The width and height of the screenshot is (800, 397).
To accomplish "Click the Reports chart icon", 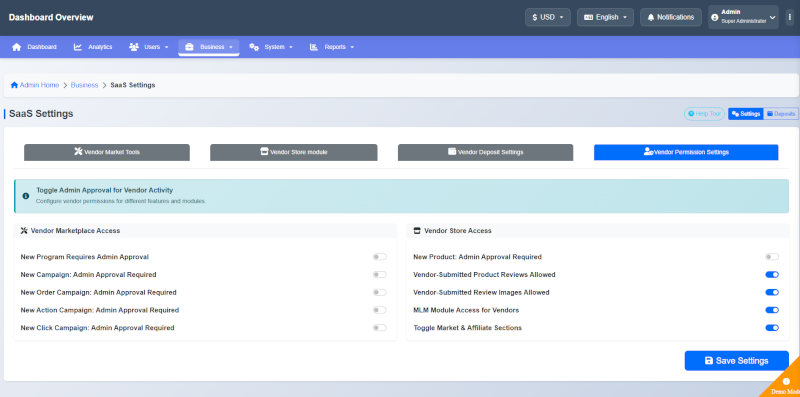I will coord(314,47).
